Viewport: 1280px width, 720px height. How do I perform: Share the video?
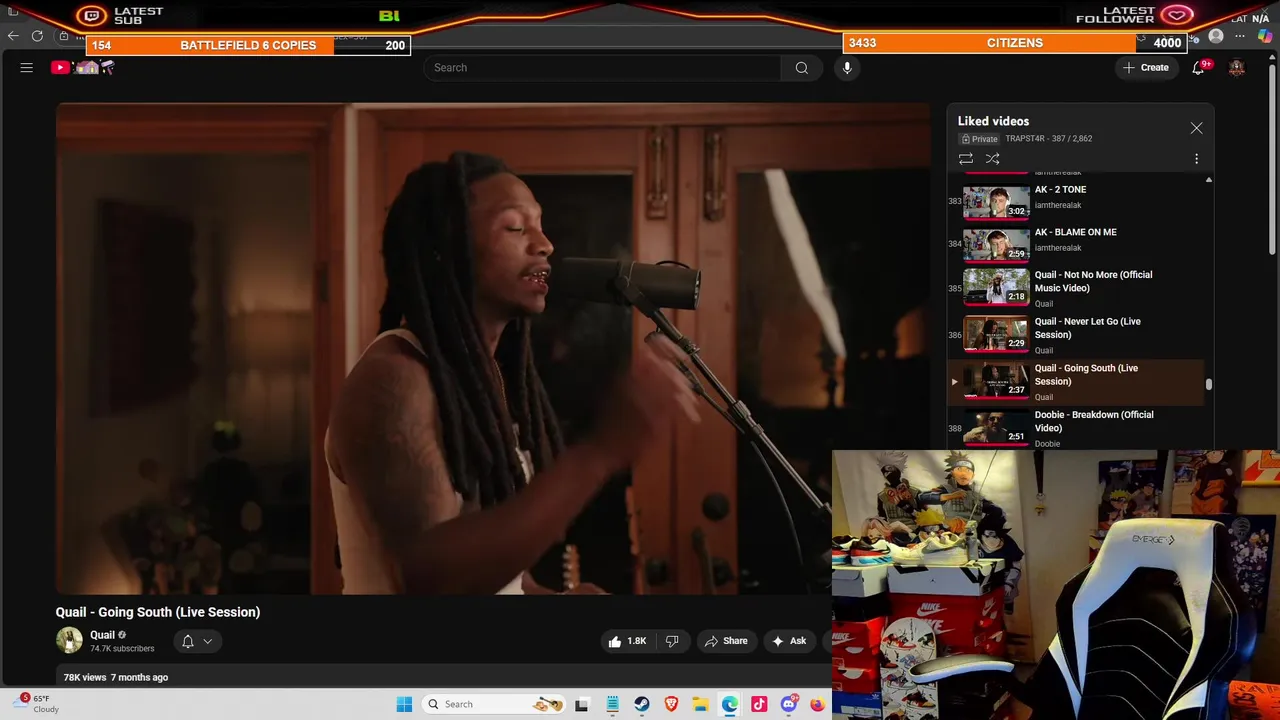726,641
